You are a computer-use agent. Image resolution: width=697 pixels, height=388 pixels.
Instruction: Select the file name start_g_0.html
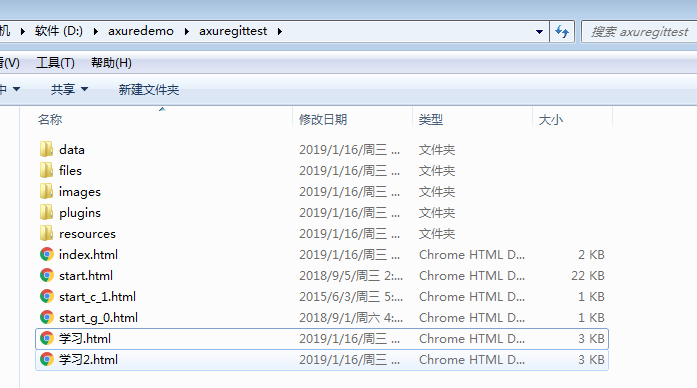pyautogui.click(x=98, y=318)
